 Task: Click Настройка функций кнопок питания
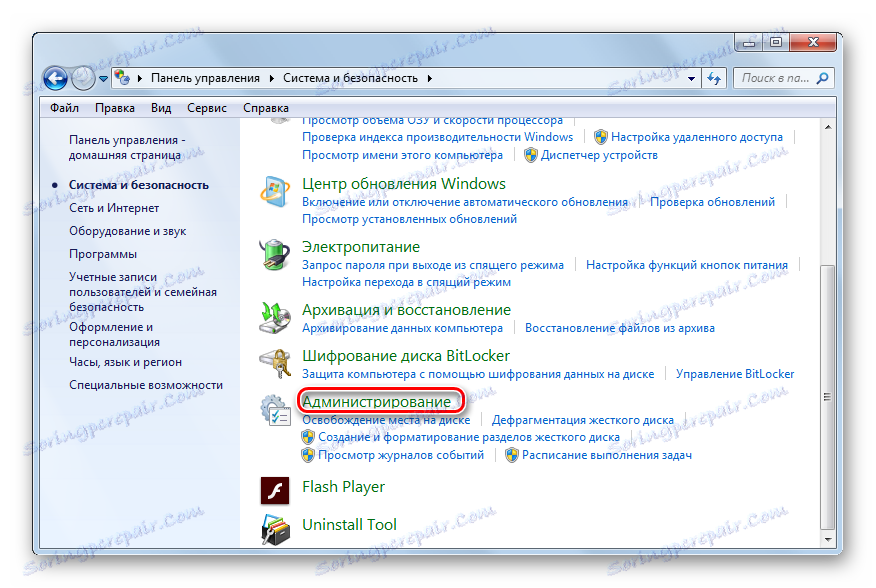click(687, 265)
